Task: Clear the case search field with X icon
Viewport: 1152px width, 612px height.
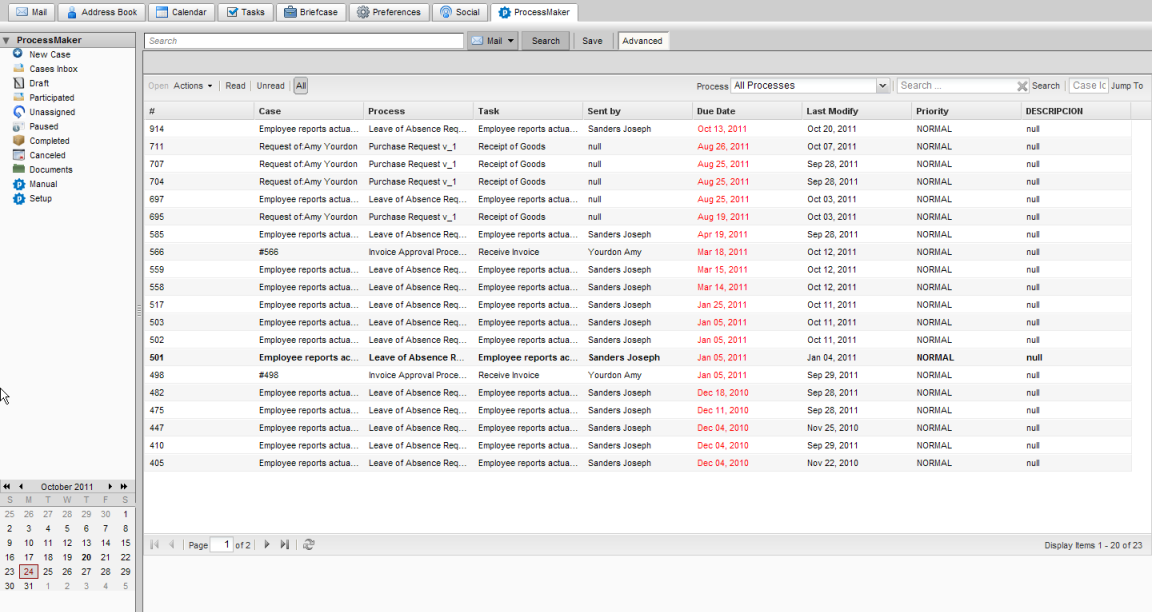Action: (1022, 86)
